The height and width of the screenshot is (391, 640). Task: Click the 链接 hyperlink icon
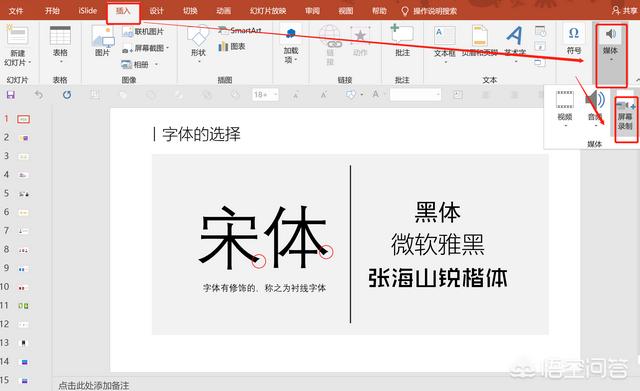click(330, 45)
